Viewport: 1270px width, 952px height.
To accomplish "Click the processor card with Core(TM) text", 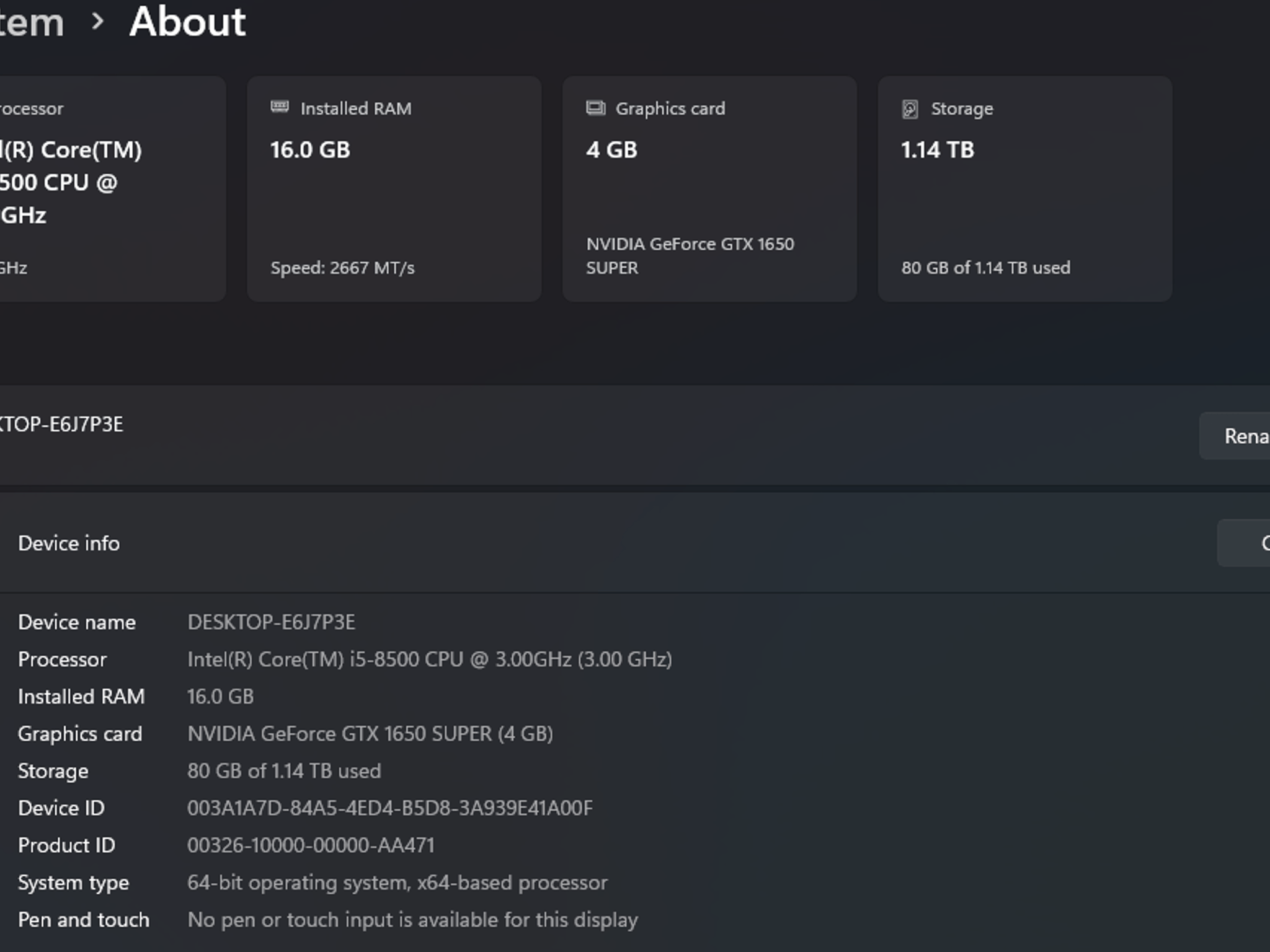I will [113, 188].
